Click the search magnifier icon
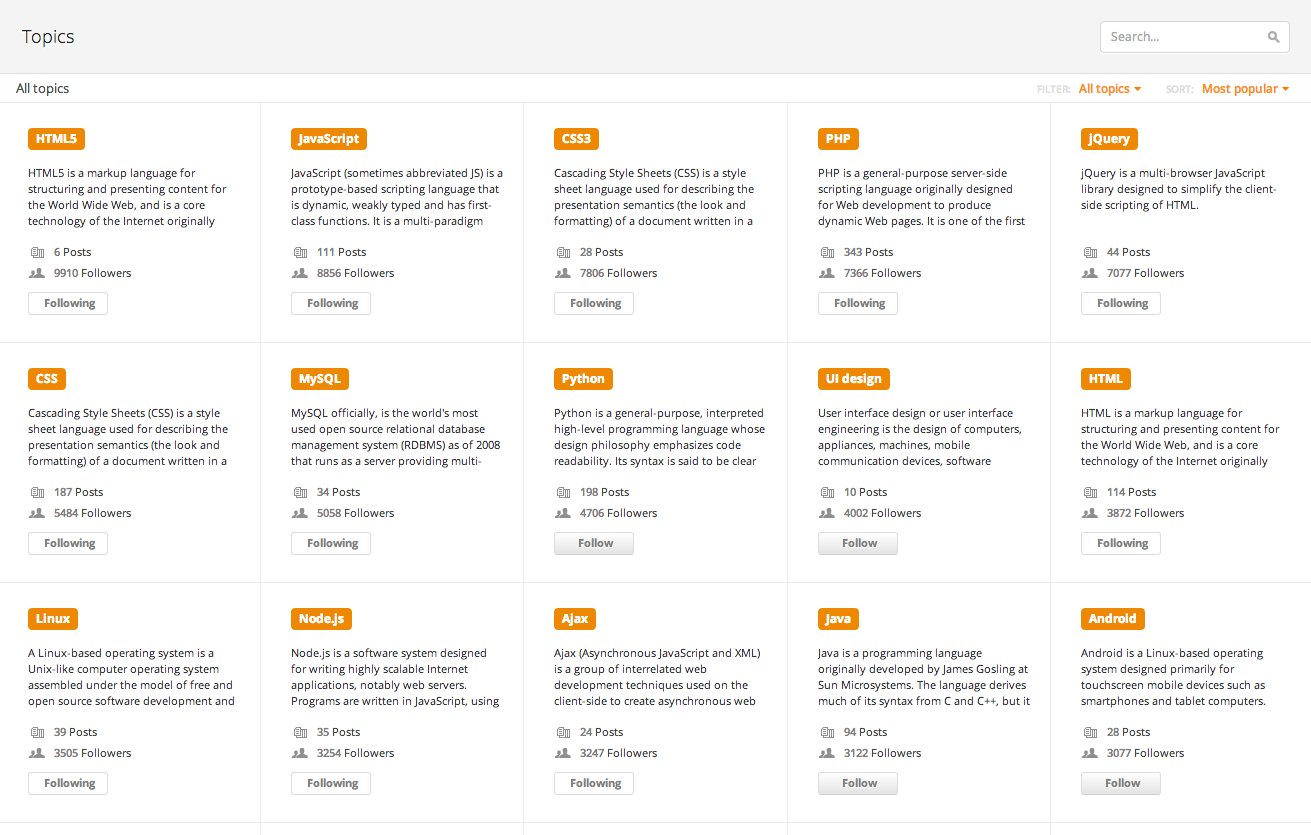The image size is (1311, 835). click(1273, 37)
